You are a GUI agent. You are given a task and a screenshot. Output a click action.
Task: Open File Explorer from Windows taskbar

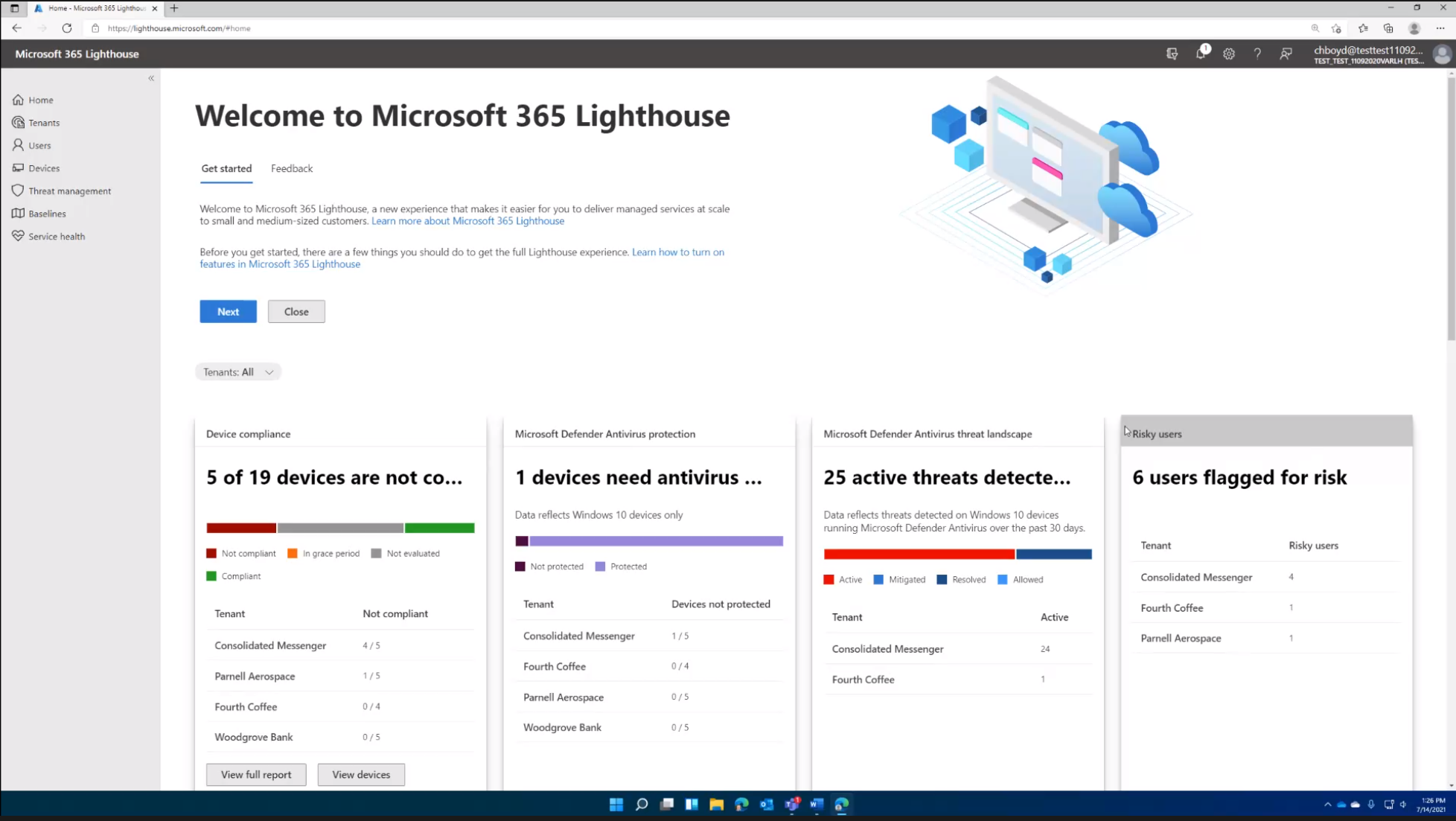click(716, 804)
